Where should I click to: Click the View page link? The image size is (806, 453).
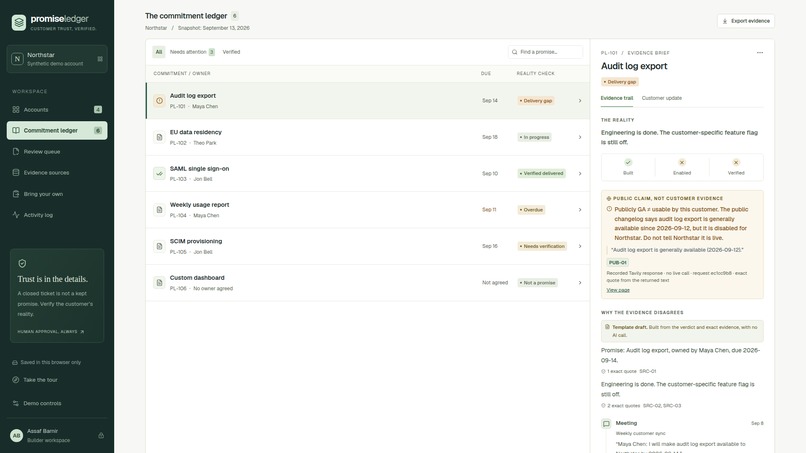(x=618, y=290)
